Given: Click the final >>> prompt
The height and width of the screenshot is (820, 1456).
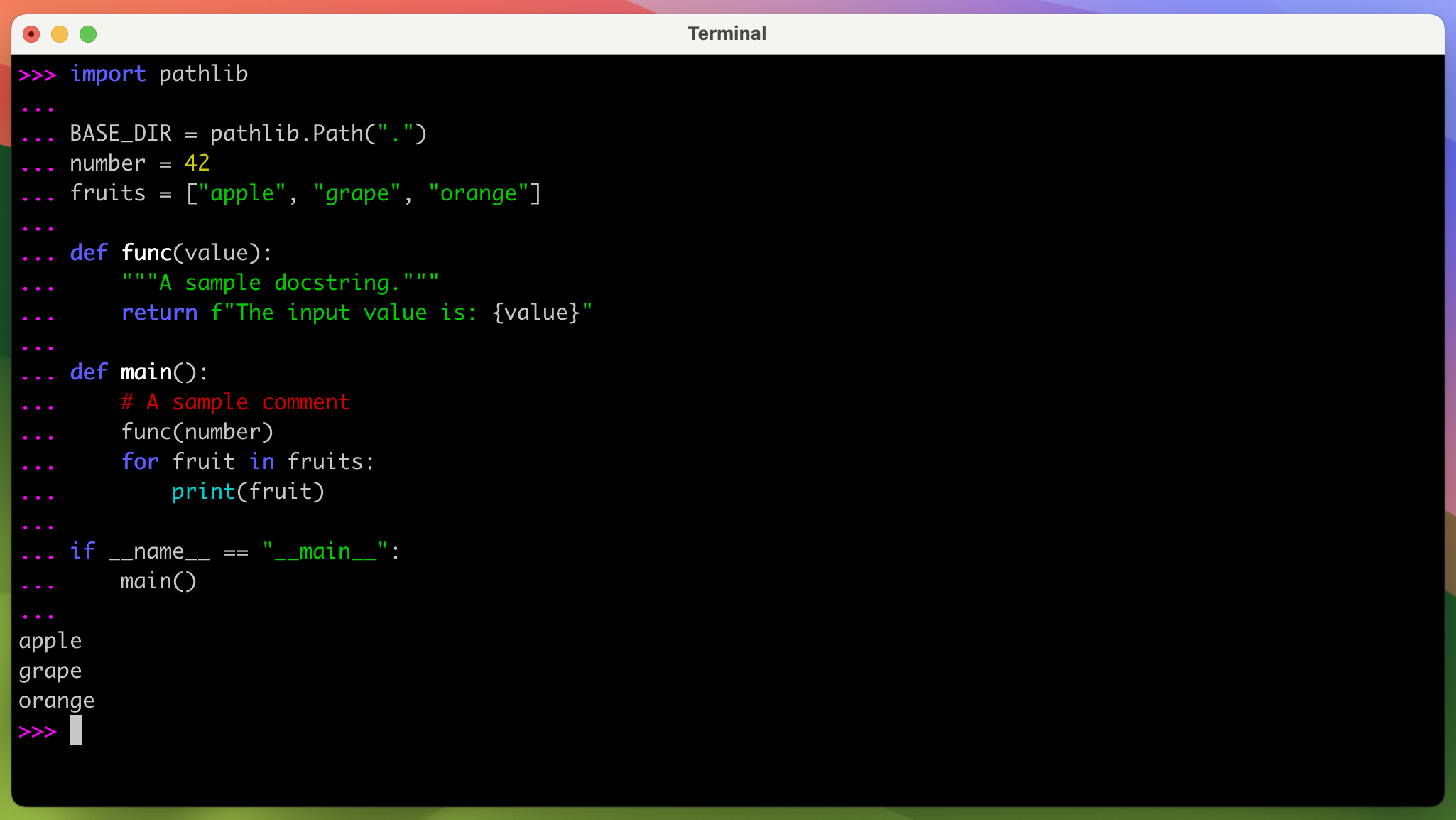Looking at the screenshot, I should [x=37, y=730].
